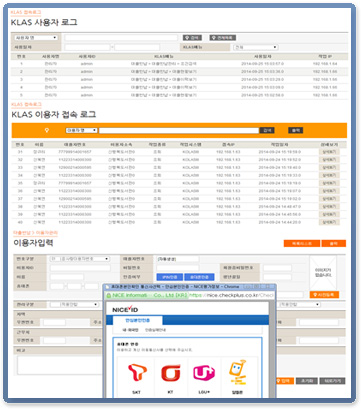Click 상세보기 button for row 32
Screen dimensions: 363x410
(x=329, y=160)
